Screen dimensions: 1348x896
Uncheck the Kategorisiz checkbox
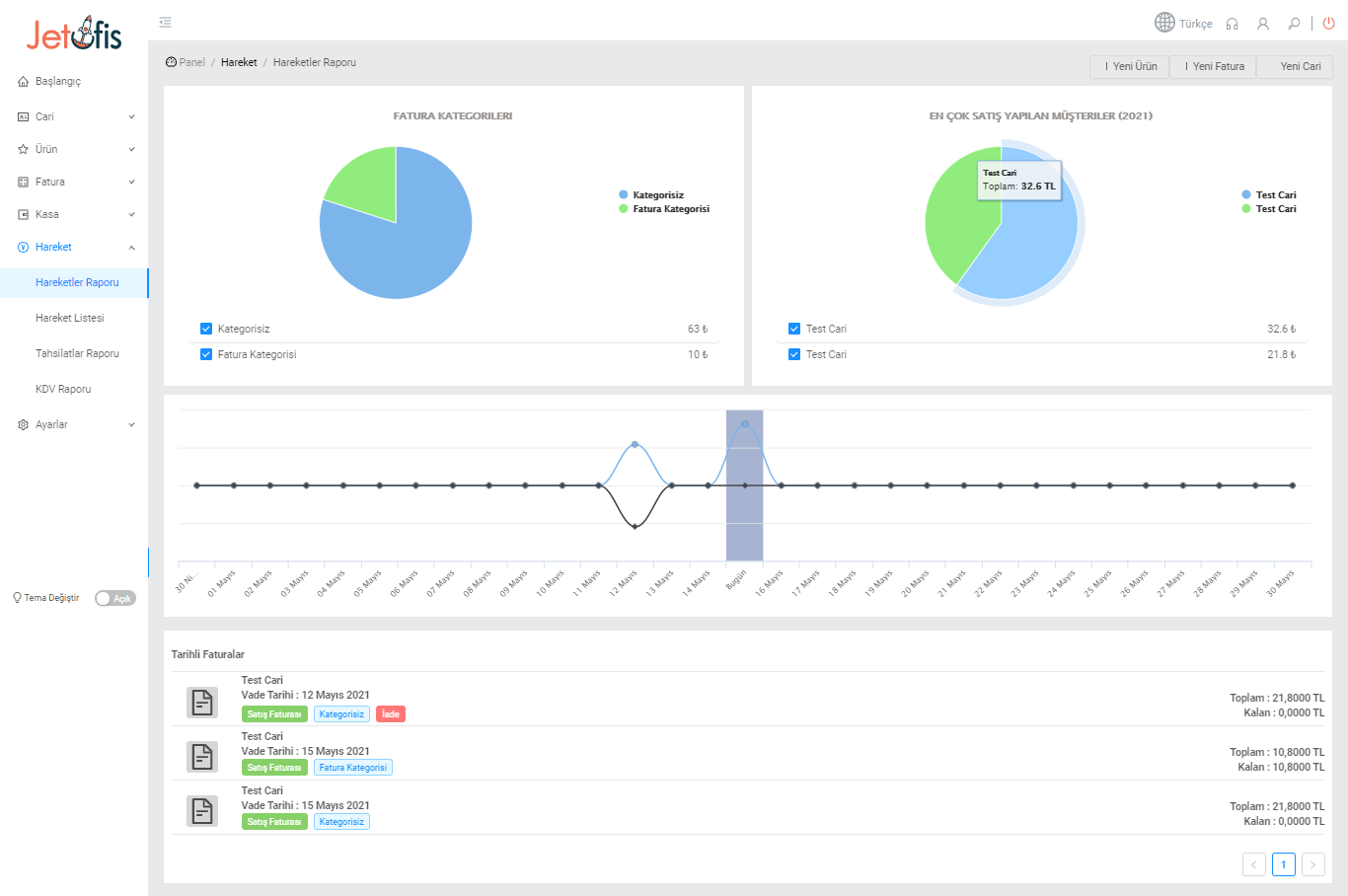206,329
